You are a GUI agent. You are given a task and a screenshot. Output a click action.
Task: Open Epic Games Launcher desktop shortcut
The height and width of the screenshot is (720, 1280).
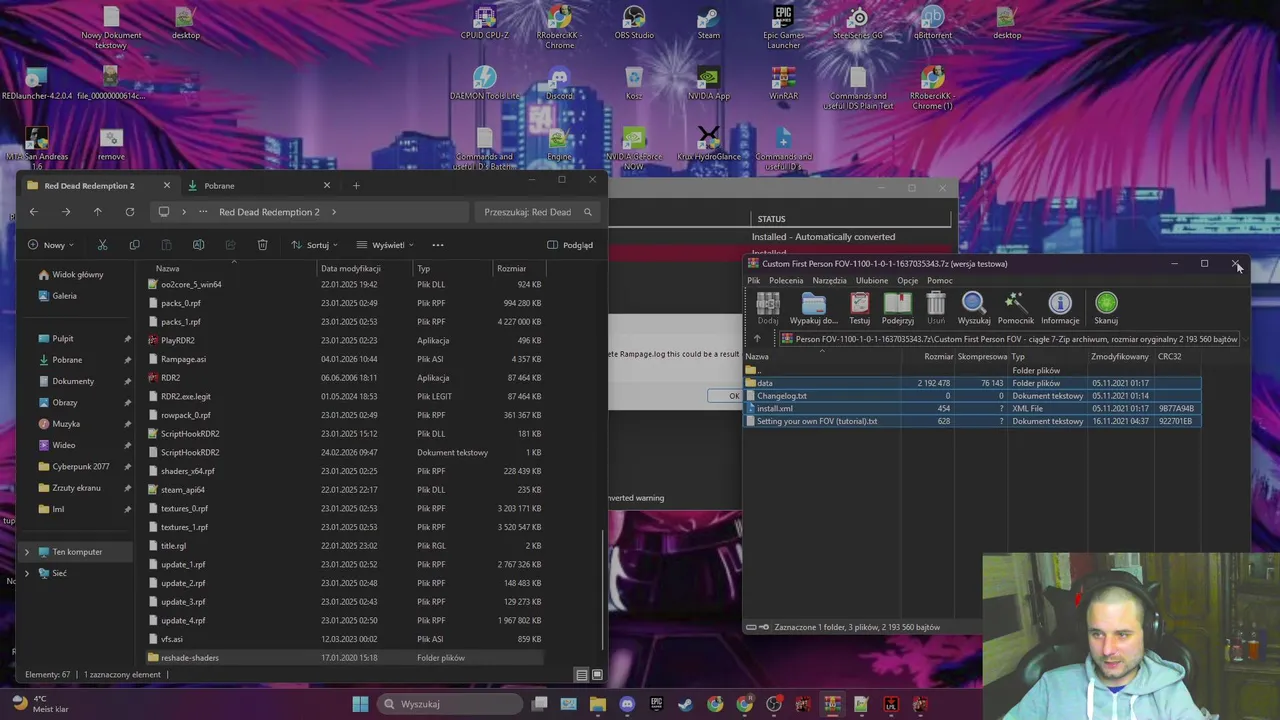(783, 27)
